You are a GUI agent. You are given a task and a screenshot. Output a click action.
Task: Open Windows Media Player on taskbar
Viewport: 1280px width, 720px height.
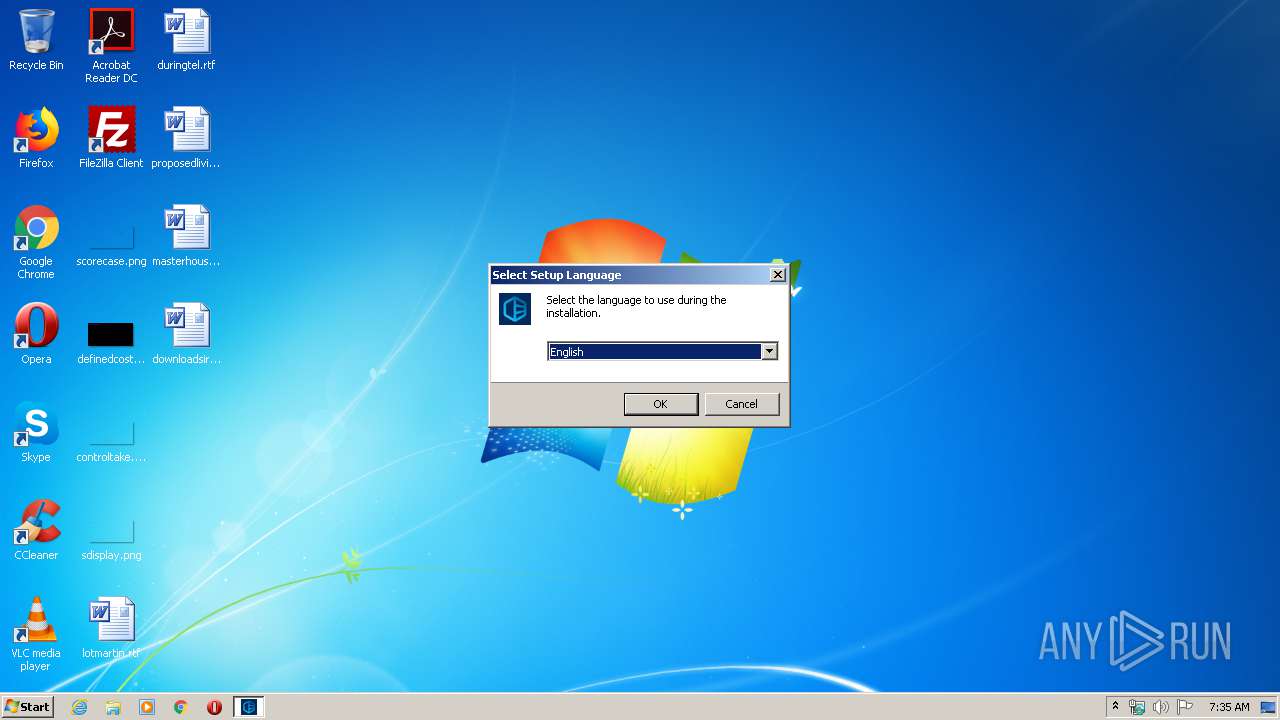pos(147,707)
